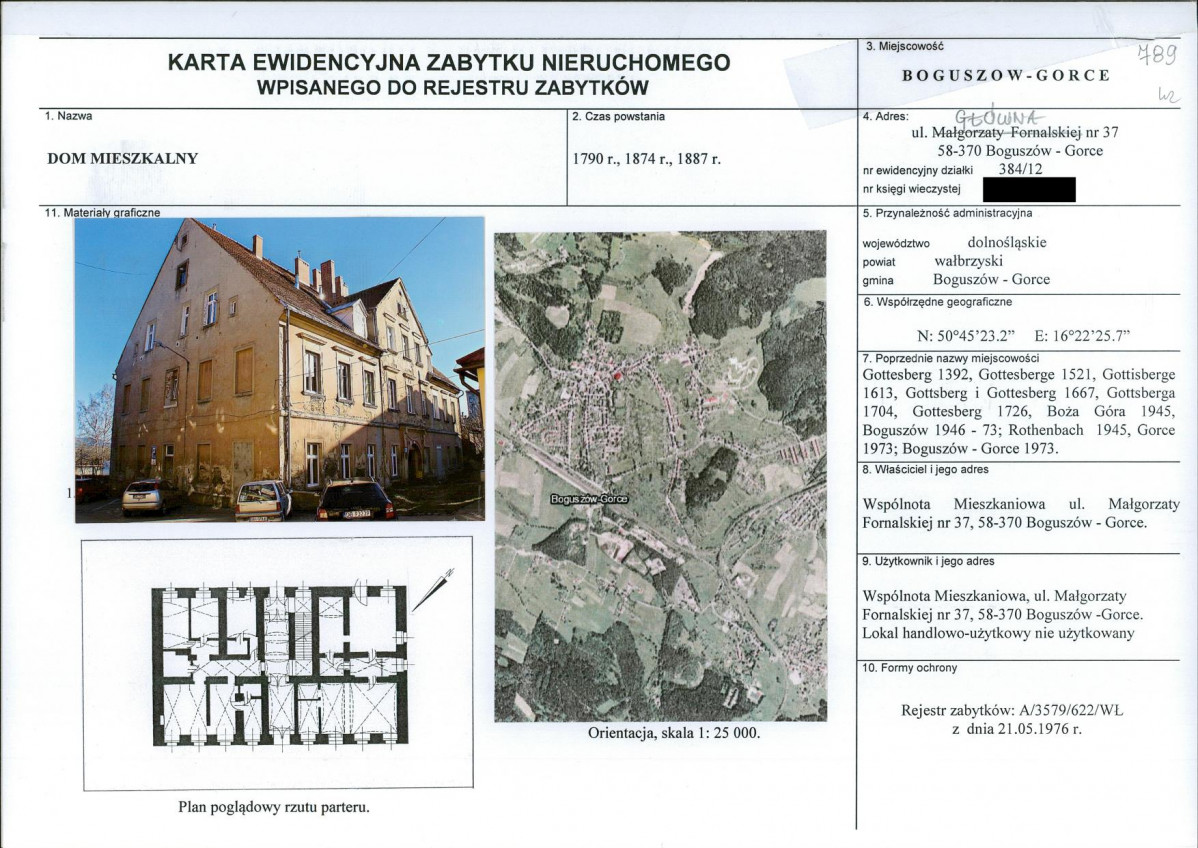Click the last former-names line '1973; Boguszów - Gorce 1973.'
The image size is (1198, 848).
[961, 448]
